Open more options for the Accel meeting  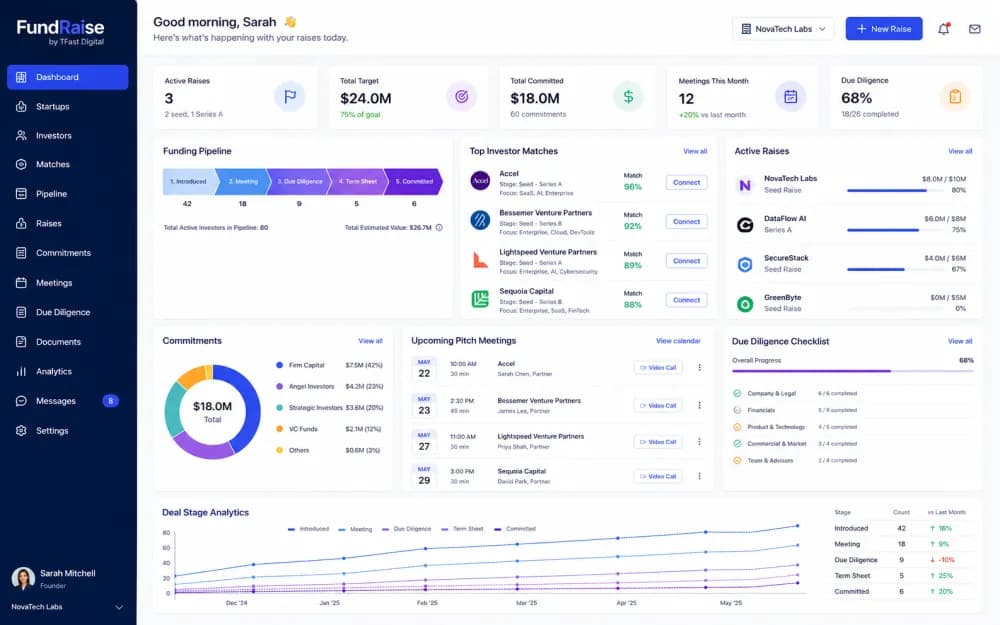700,367
